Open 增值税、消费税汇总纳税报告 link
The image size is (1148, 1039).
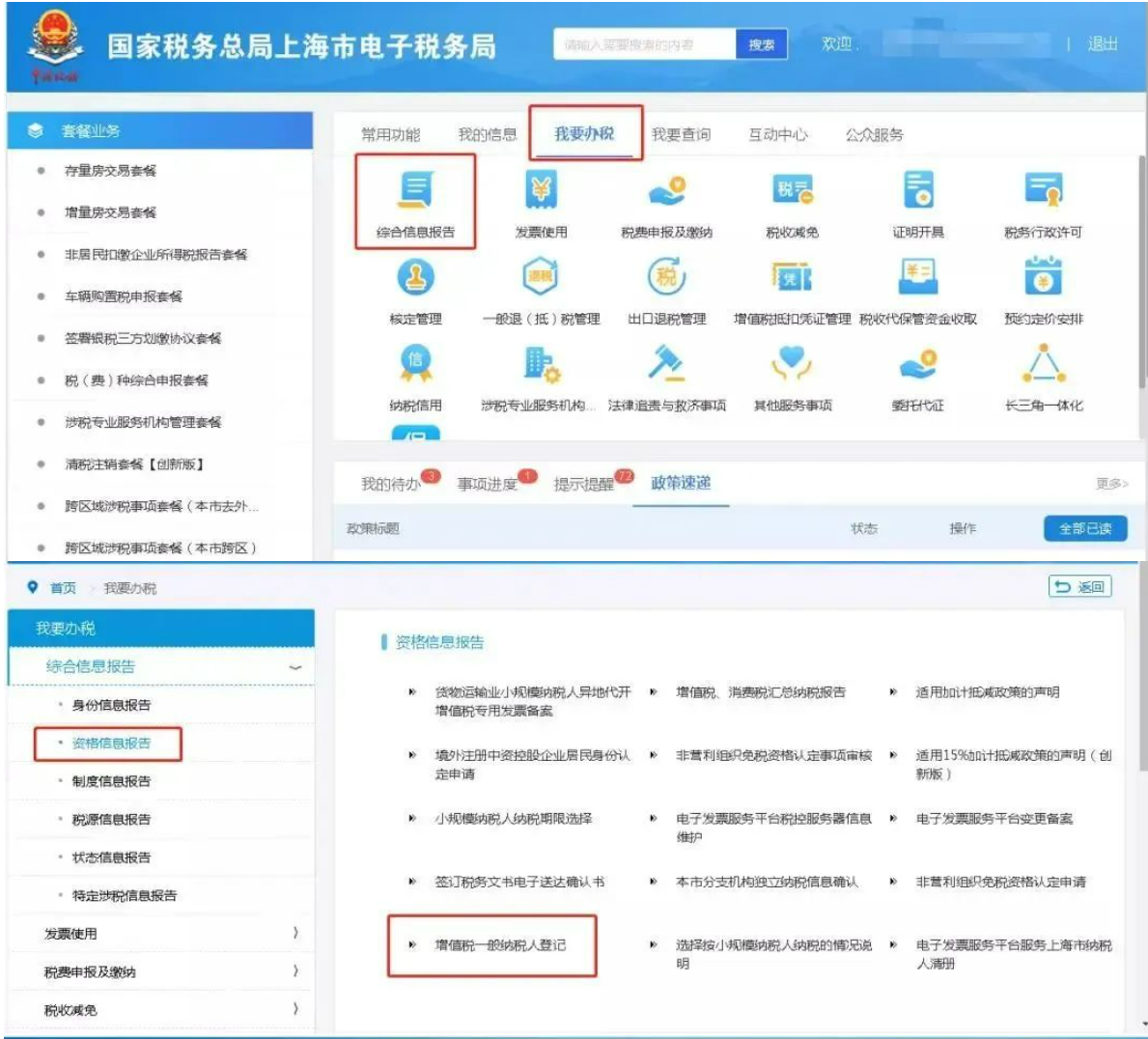click(x=761, y=692)
